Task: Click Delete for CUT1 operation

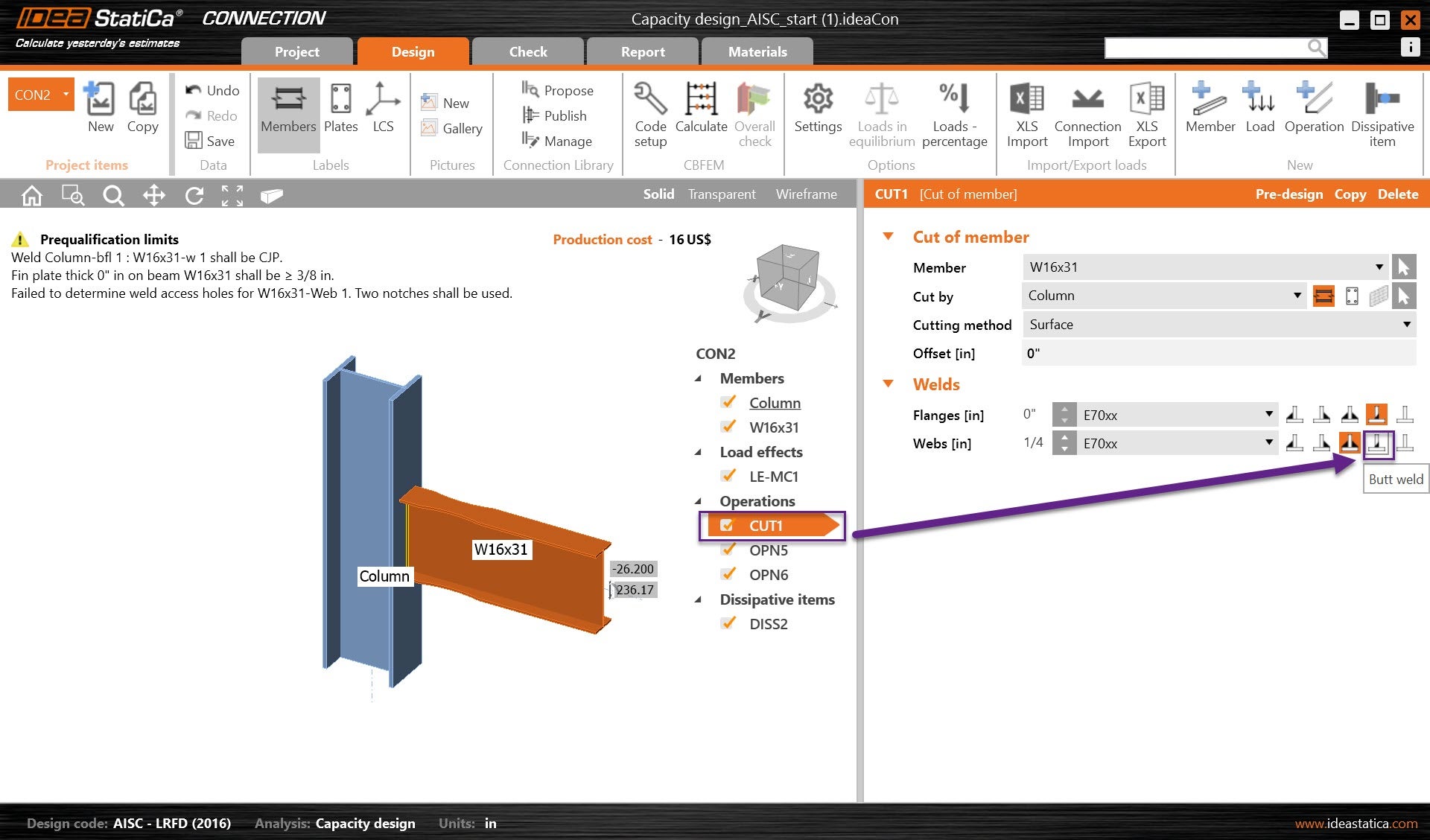Action: (x=1397, y=194)
